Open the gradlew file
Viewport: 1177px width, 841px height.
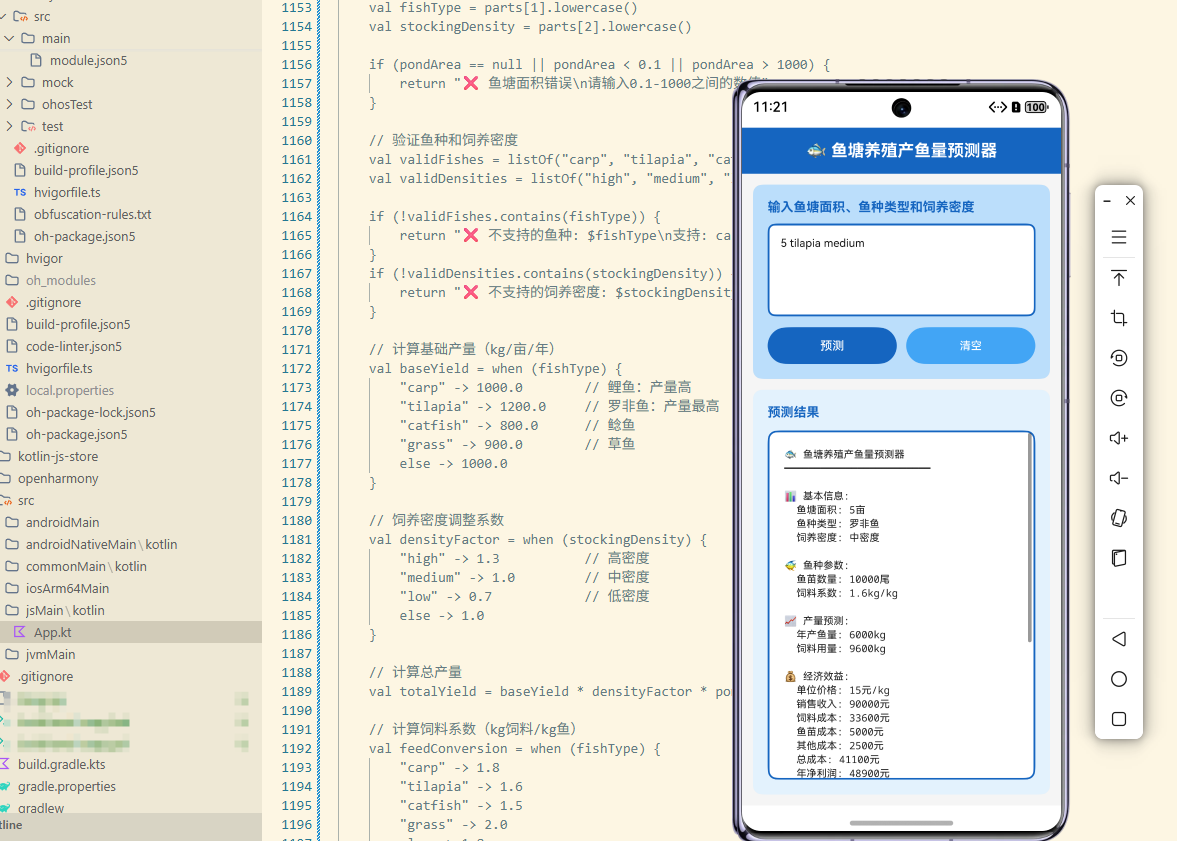pos(41,808)
